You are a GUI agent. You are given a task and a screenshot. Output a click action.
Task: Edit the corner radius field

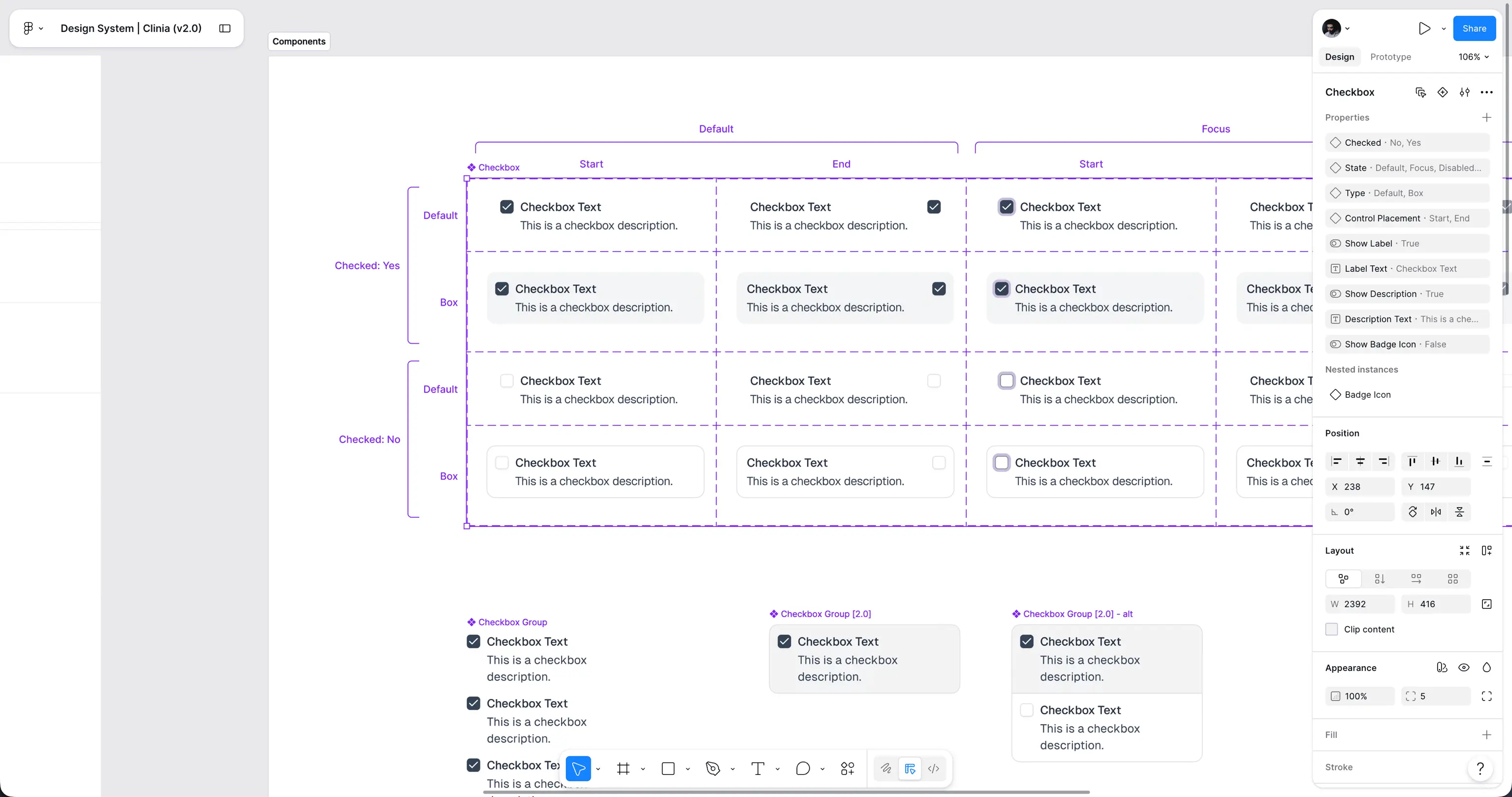[x=1436, y=696]
